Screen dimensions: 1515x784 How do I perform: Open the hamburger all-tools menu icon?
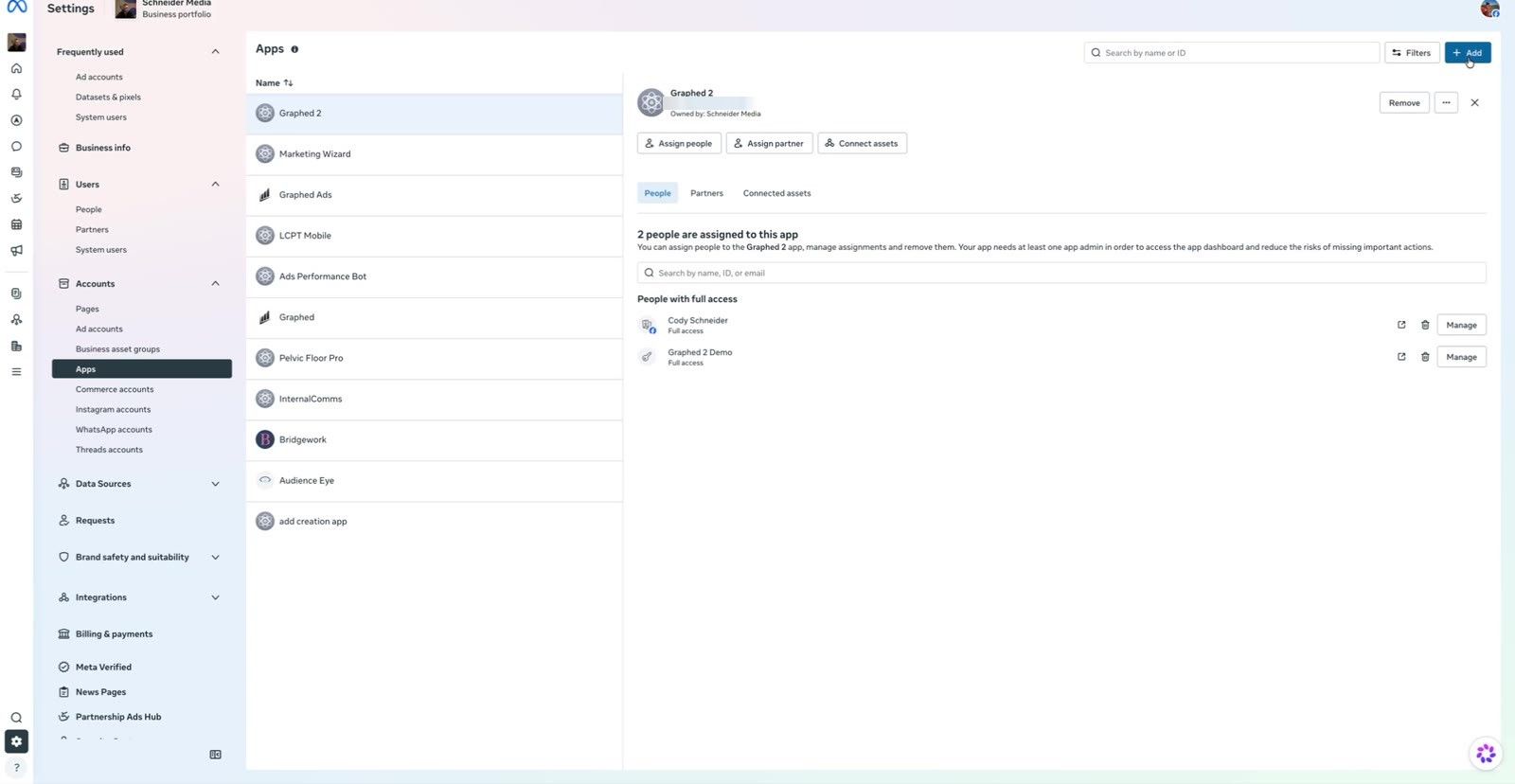coord(16,372)
